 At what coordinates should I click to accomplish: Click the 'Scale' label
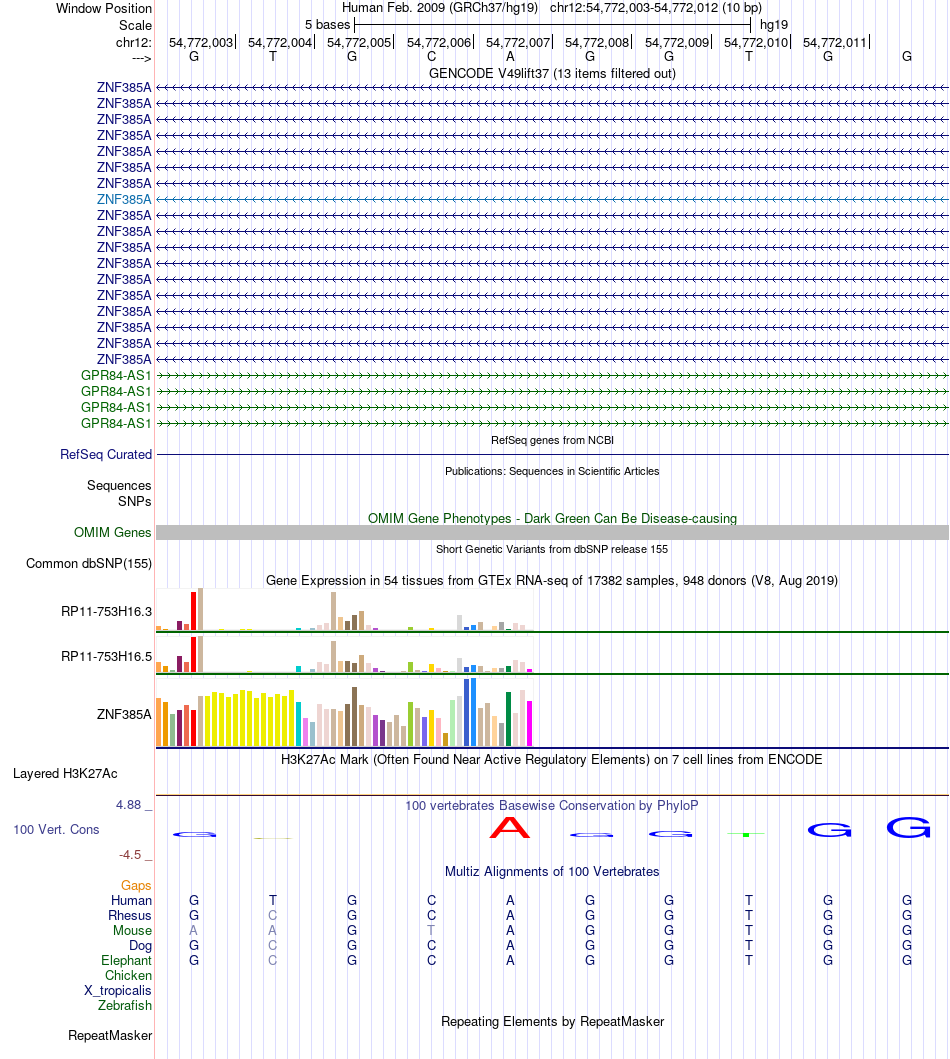[135, 25]
